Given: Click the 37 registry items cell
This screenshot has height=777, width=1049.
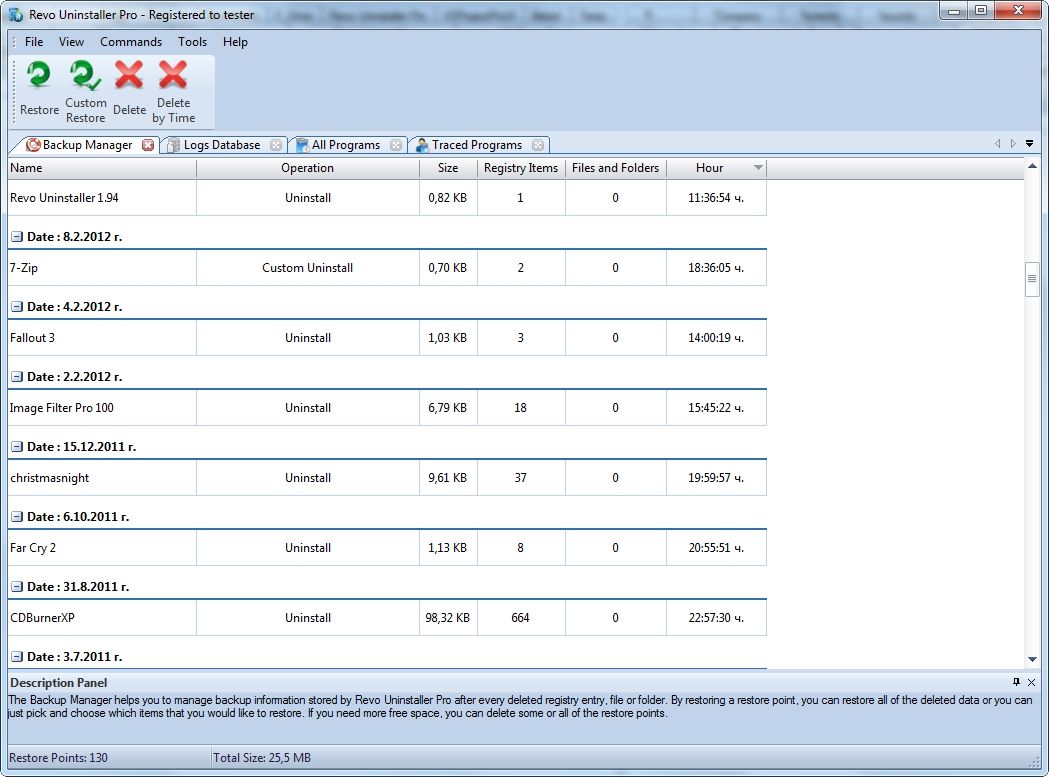Looking at the screenshot, I should click(x=521, y=478).
